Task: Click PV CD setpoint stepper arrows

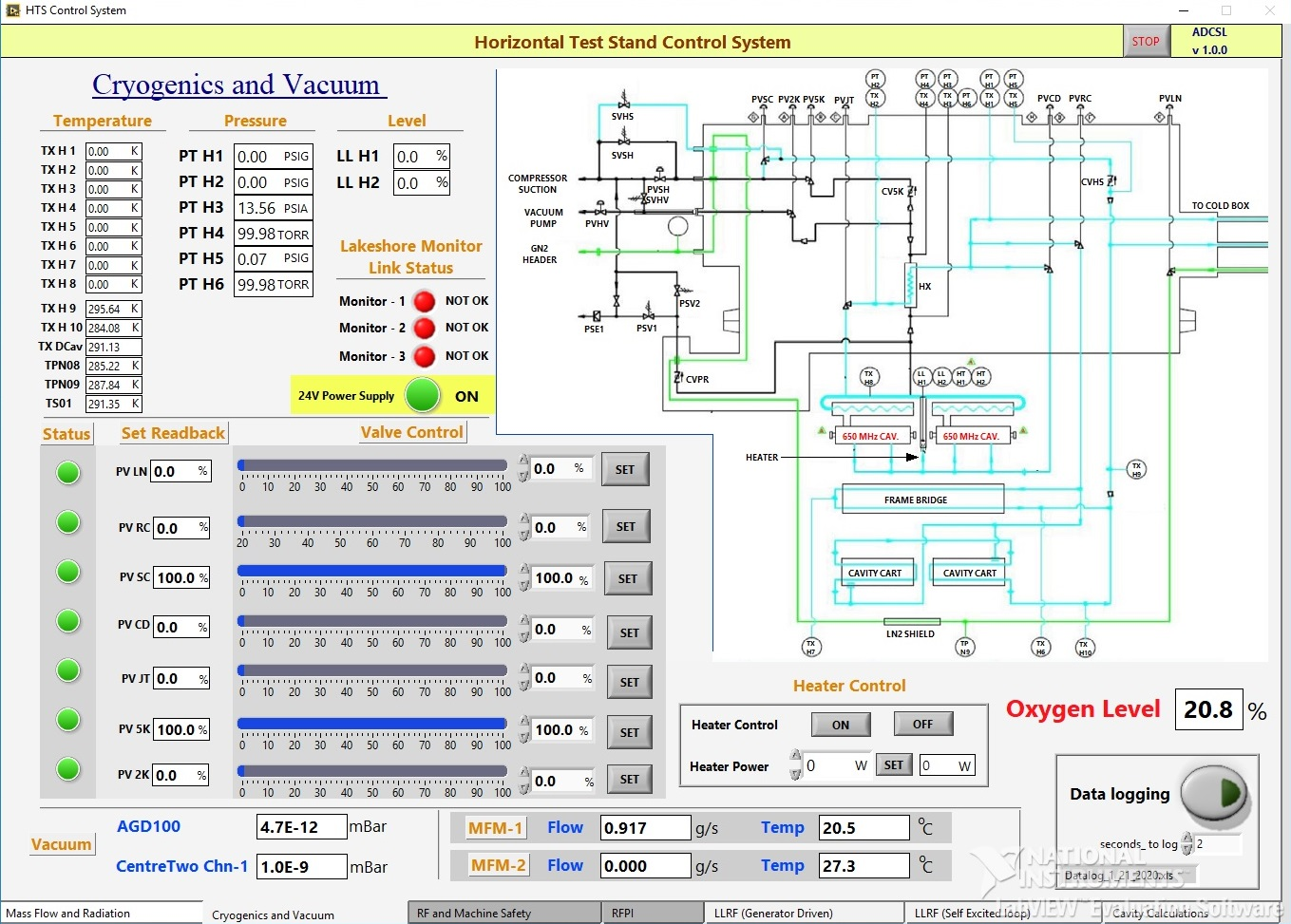Action: coord(525,629)
